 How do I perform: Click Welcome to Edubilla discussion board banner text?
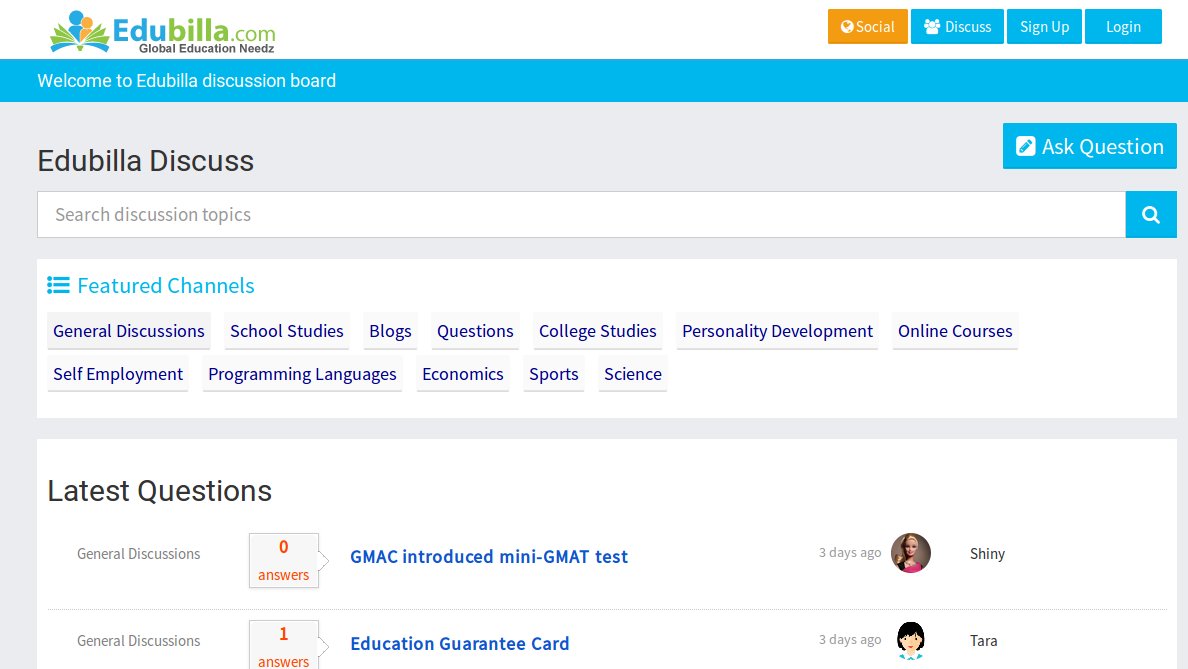click(x=186, y=80)
